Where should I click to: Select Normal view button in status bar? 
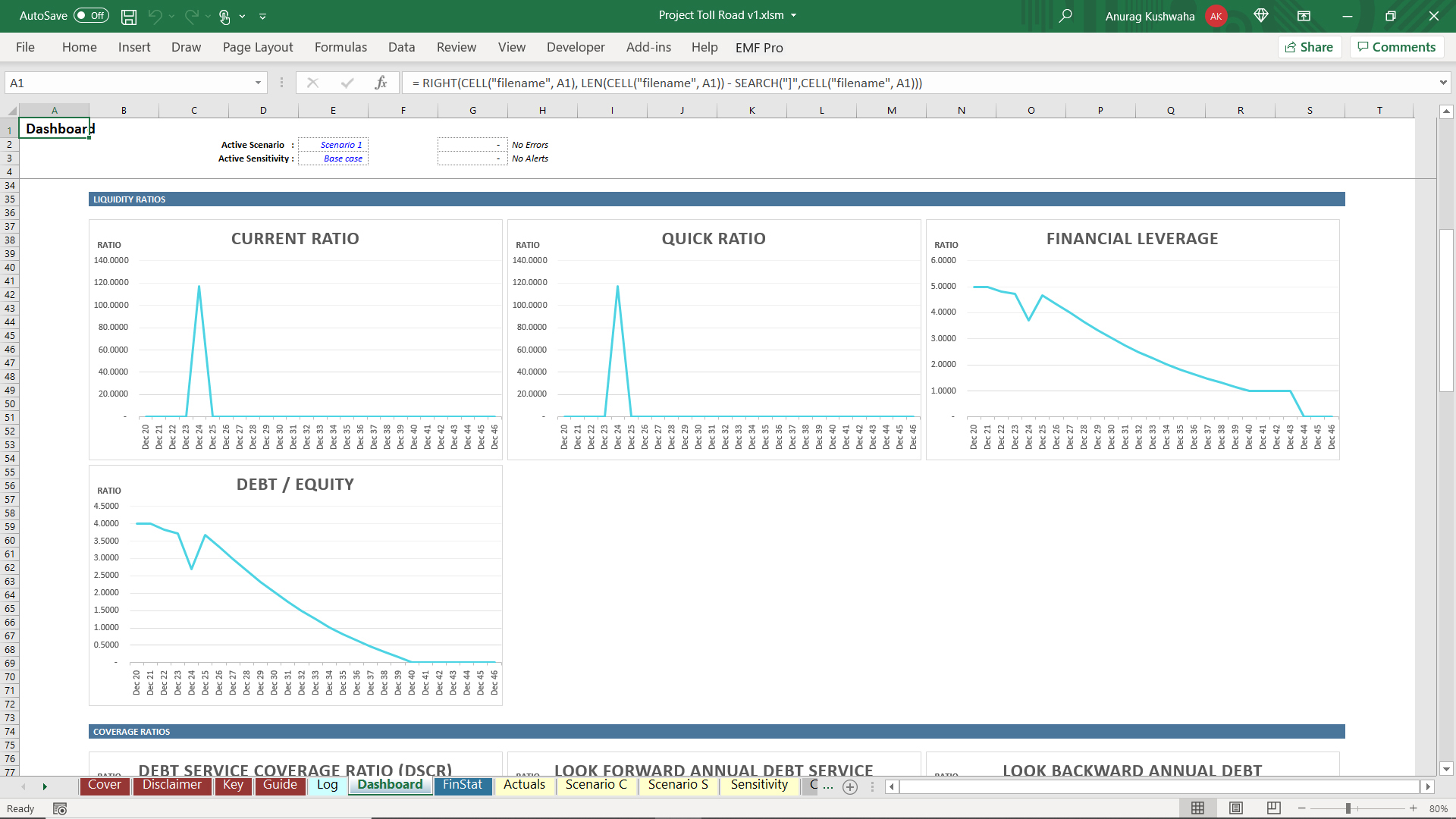(x=1197, y=808)
